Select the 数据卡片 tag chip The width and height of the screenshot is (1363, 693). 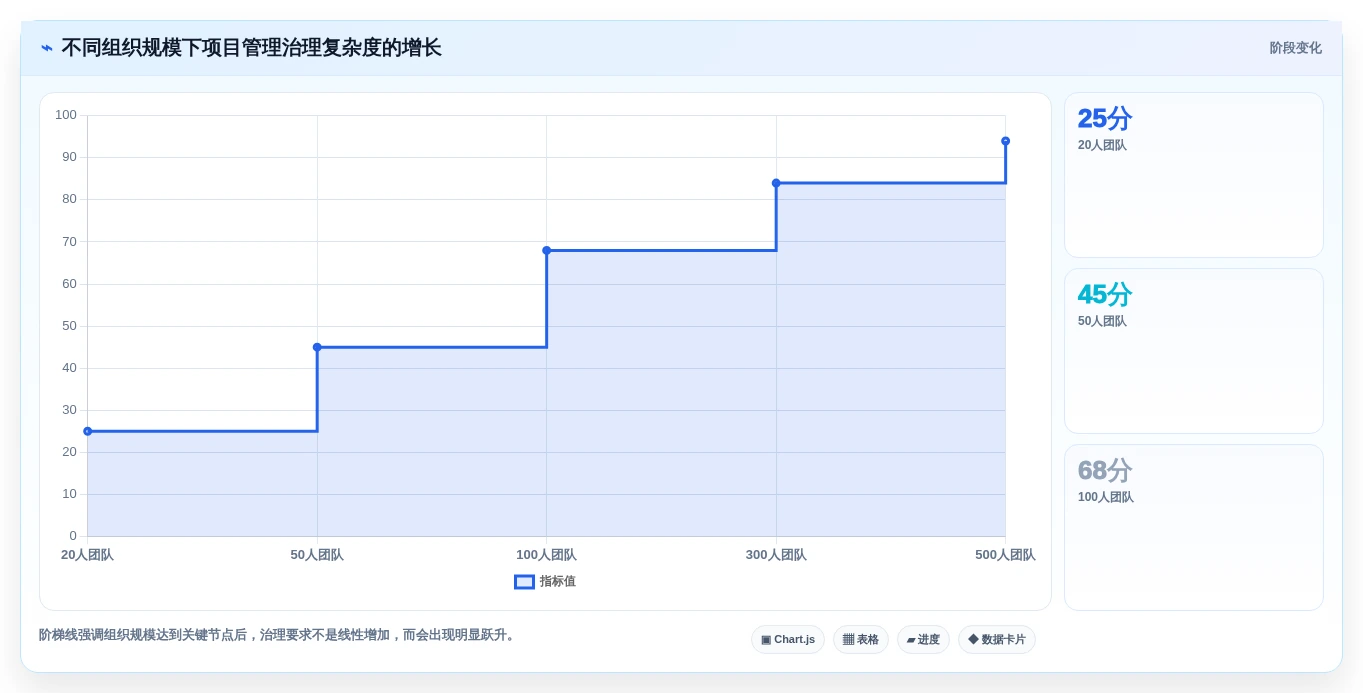pos(997,640)
